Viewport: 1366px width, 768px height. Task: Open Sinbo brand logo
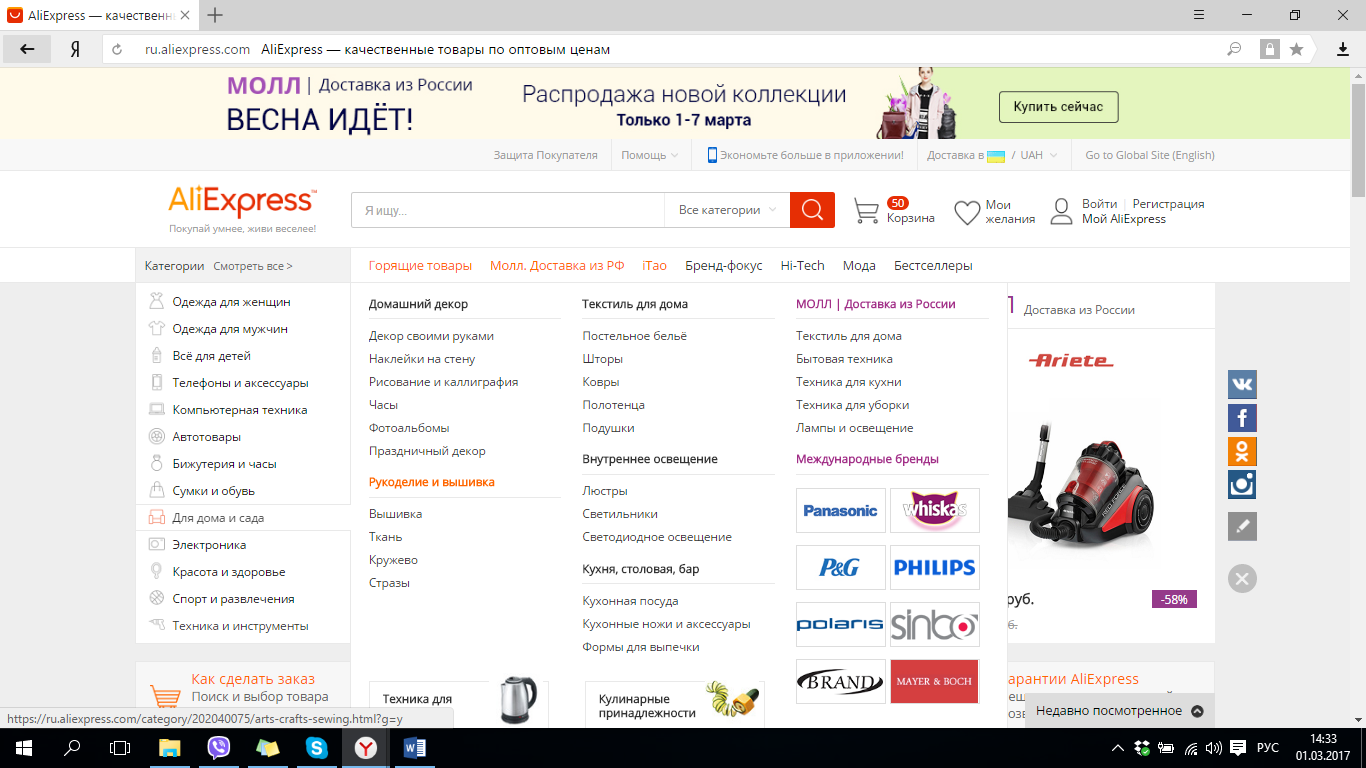pos(935,624)
